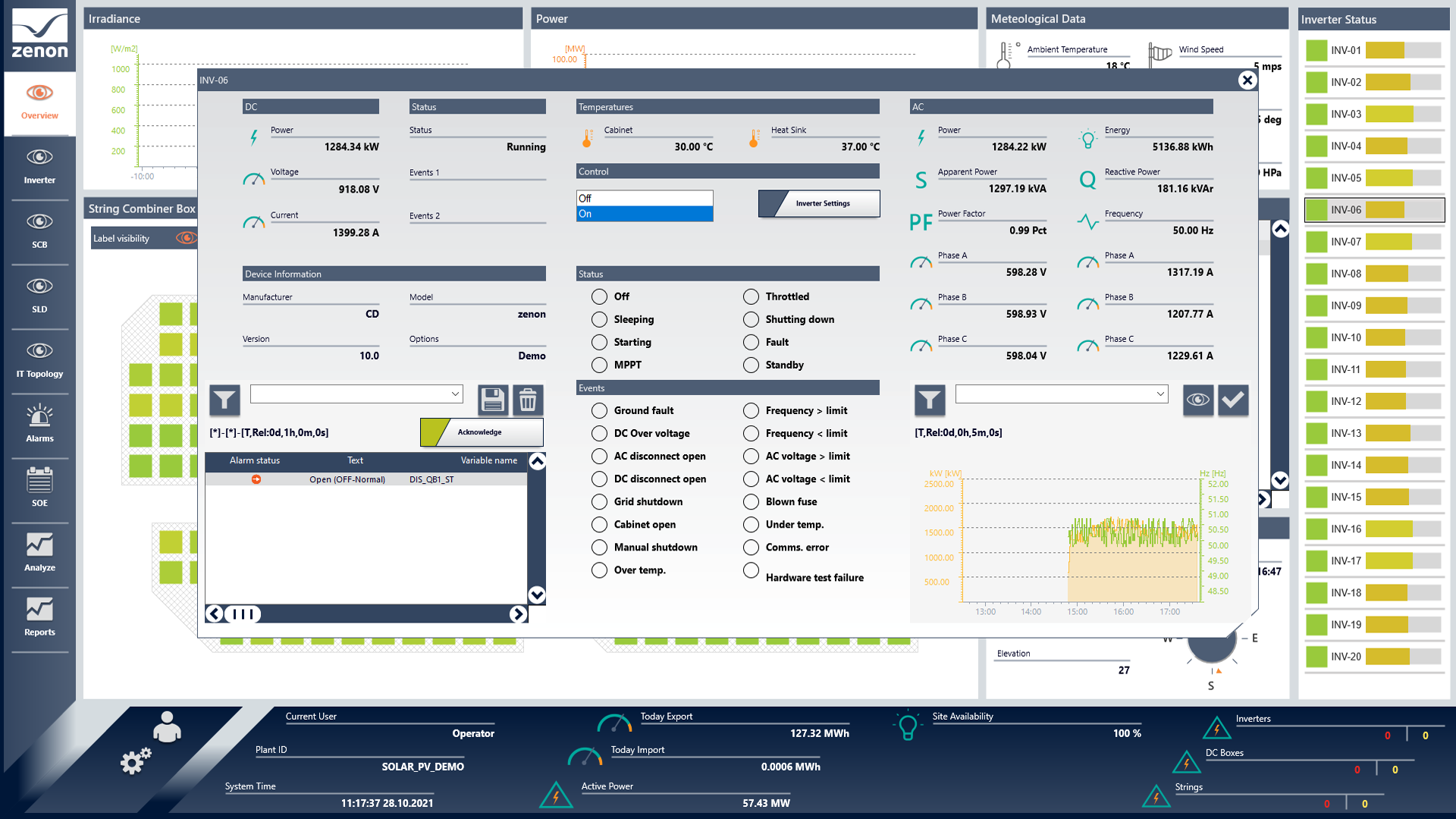Select the MPPT status radio button
The width and height of the screenshot is (1456, 819).
coord(599,365)
